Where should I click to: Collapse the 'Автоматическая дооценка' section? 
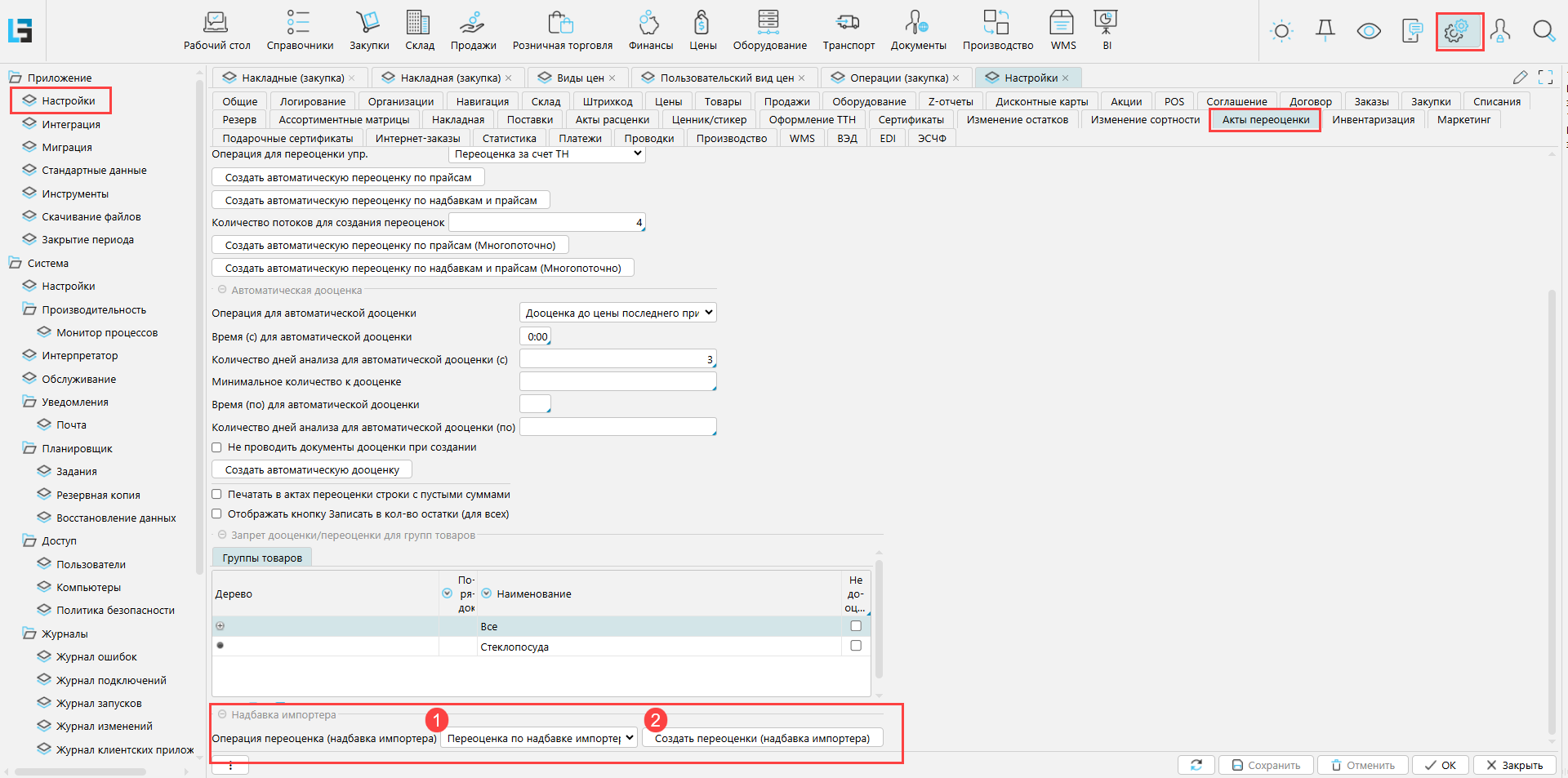click(222, 290)
